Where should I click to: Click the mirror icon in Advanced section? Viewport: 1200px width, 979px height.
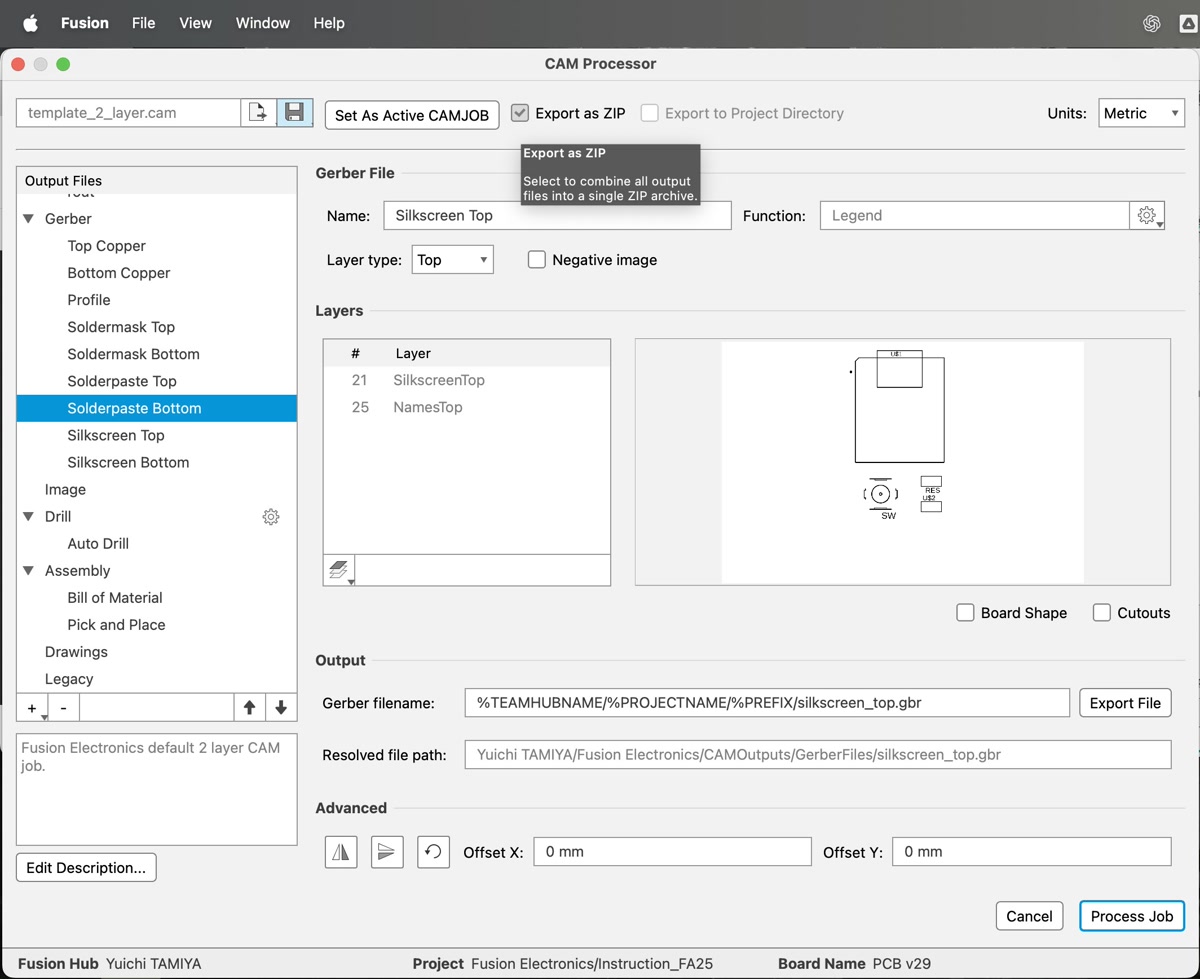point(341,852)
